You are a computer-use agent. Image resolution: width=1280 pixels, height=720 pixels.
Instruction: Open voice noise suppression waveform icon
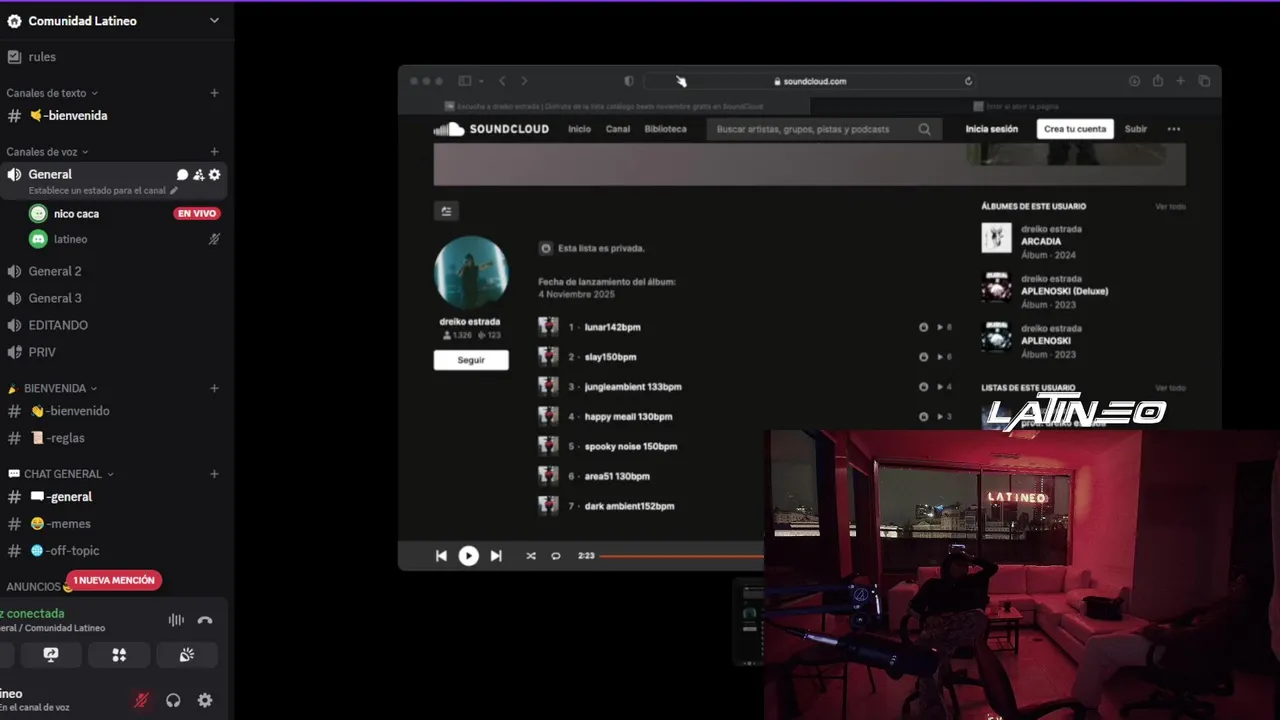tap(176, 620)
